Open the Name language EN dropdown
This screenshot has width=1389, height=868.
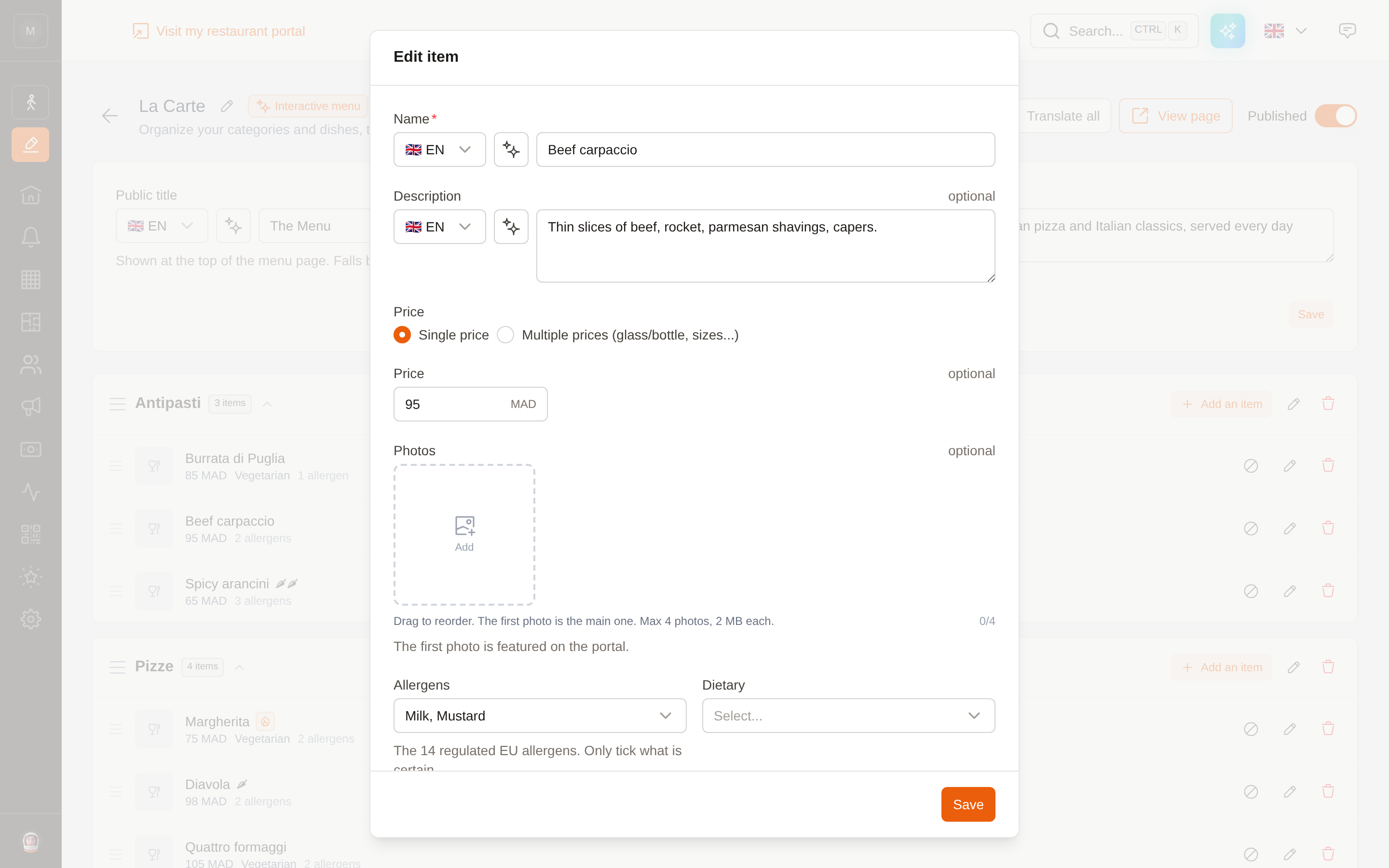[439, 150]
